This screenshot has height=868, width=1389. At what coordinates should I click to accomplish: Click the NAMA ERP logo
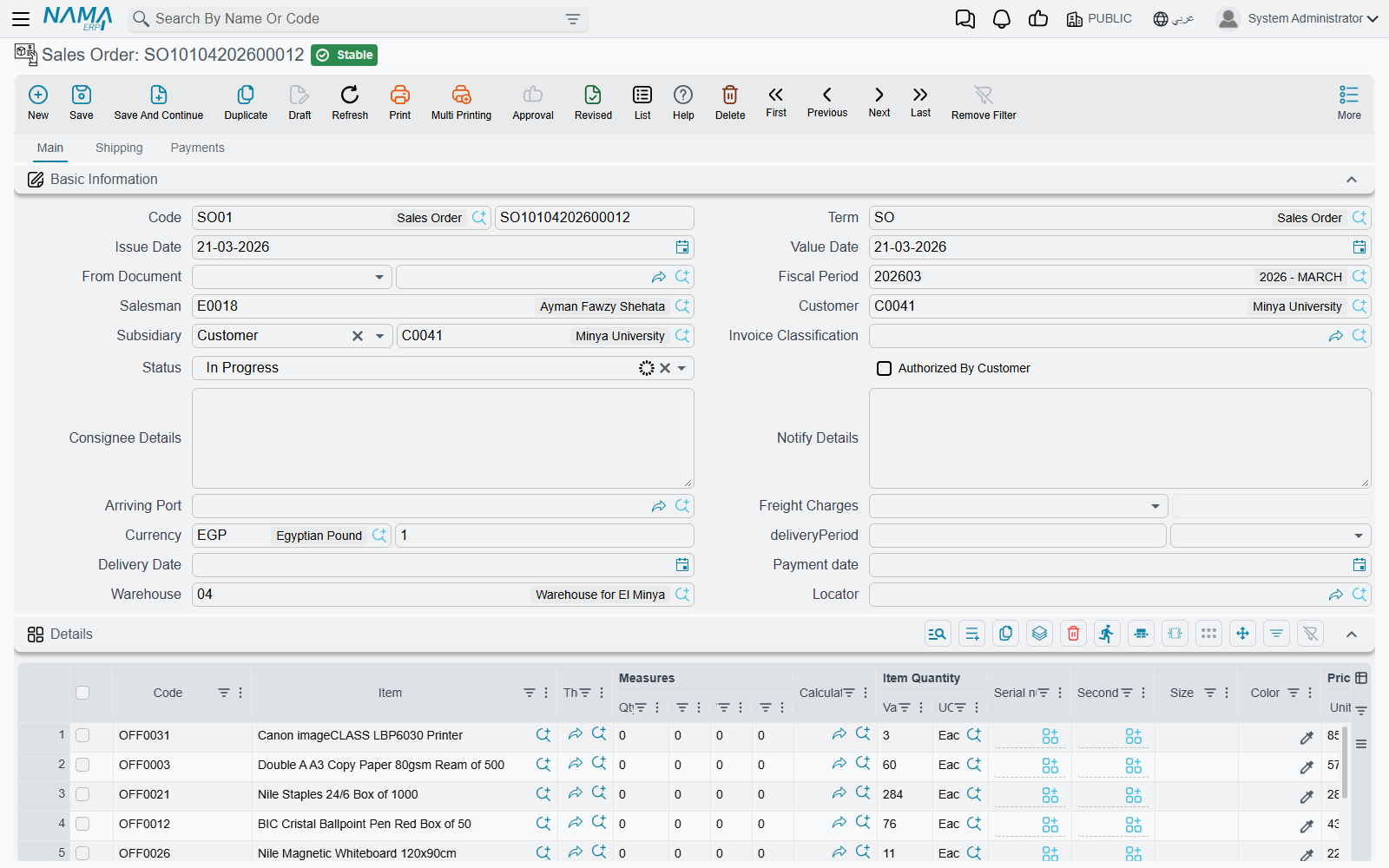tap(77, 18)
